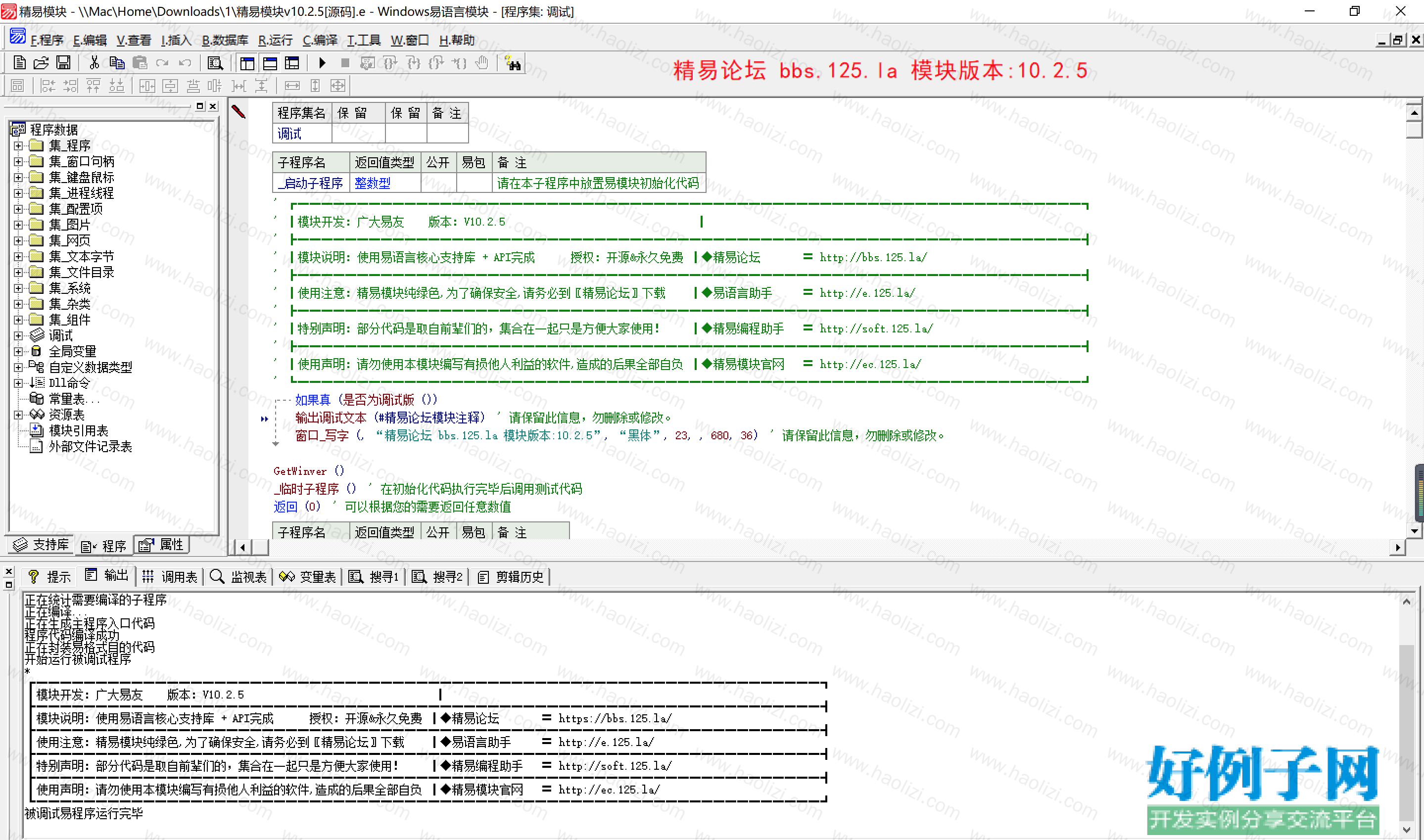The width and height of the screenshot is (1424, 840).
Task: Click the window-view debug toolbar icon
Action: coord(367,63)
